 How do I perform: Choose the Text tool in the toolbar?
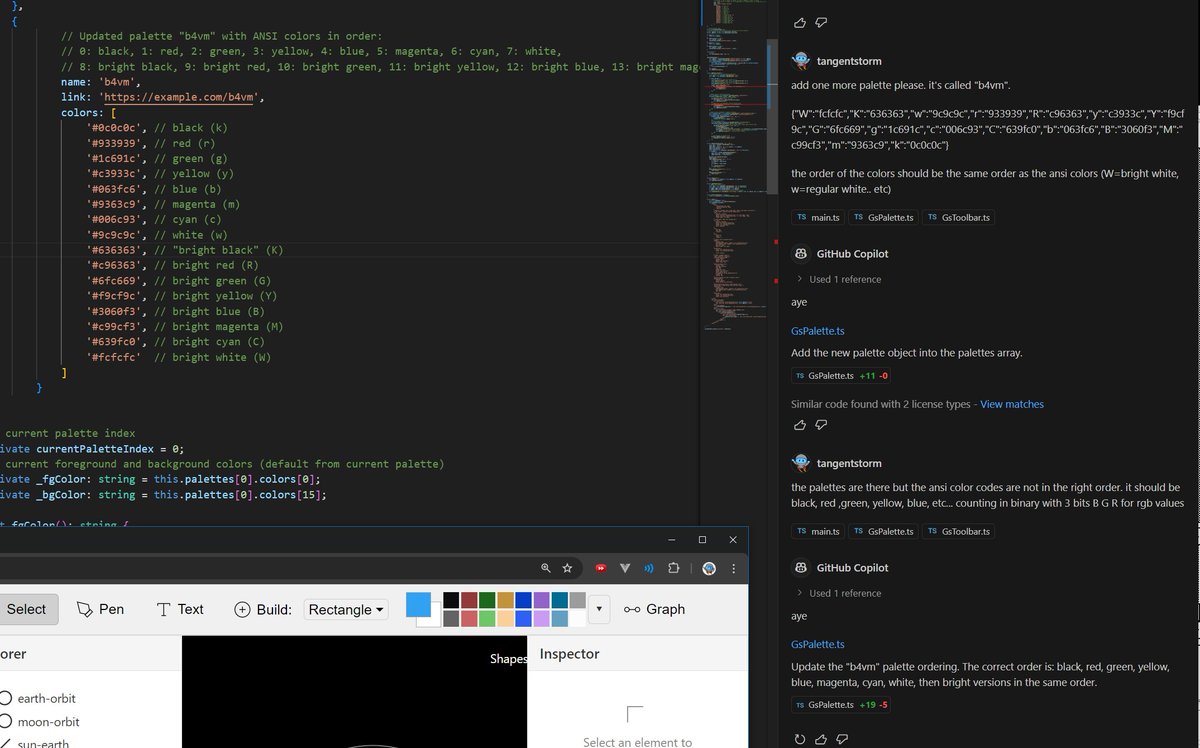point(180,609)
